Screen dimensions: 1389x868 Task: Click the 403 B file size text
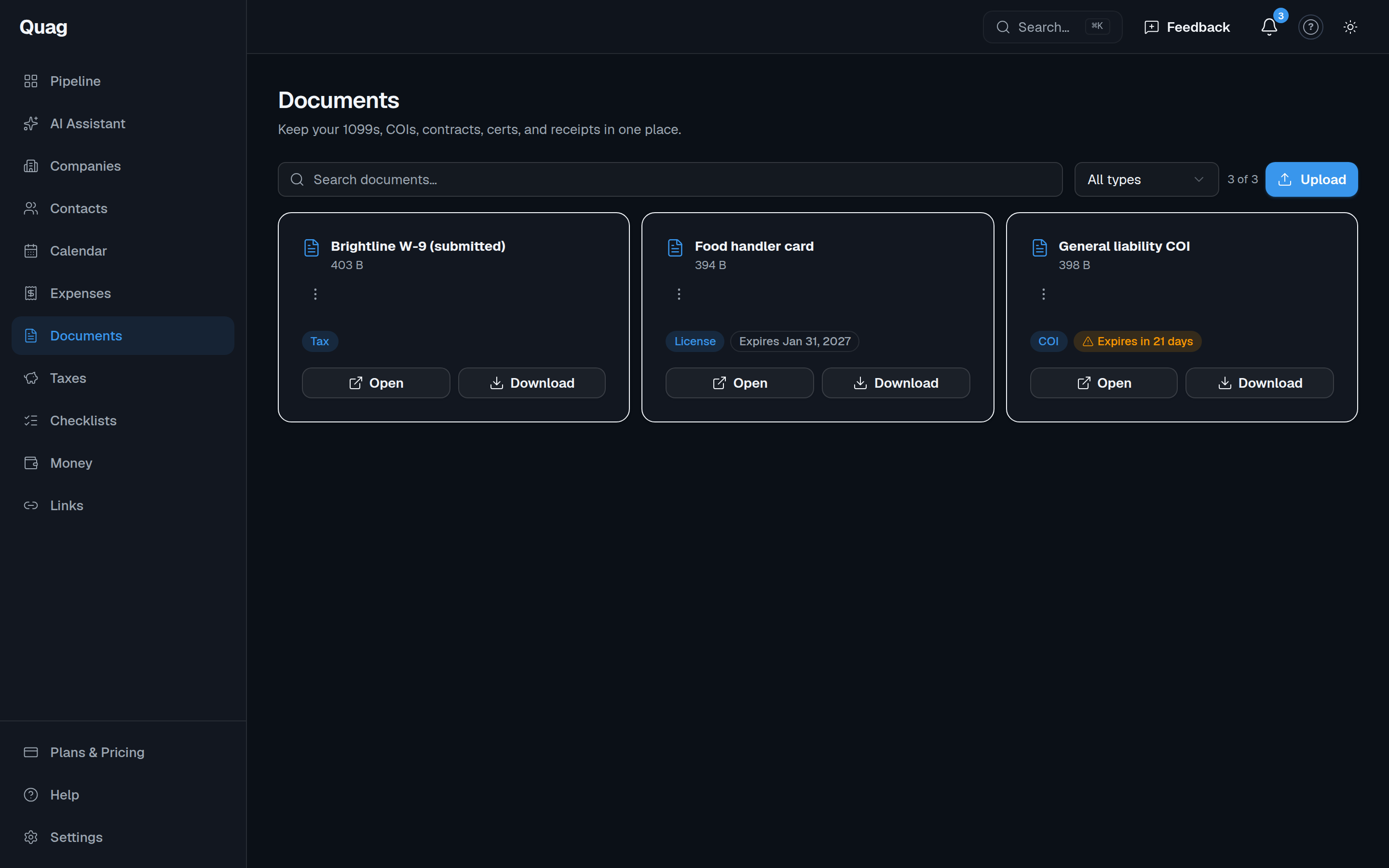(x=347, y=265)
